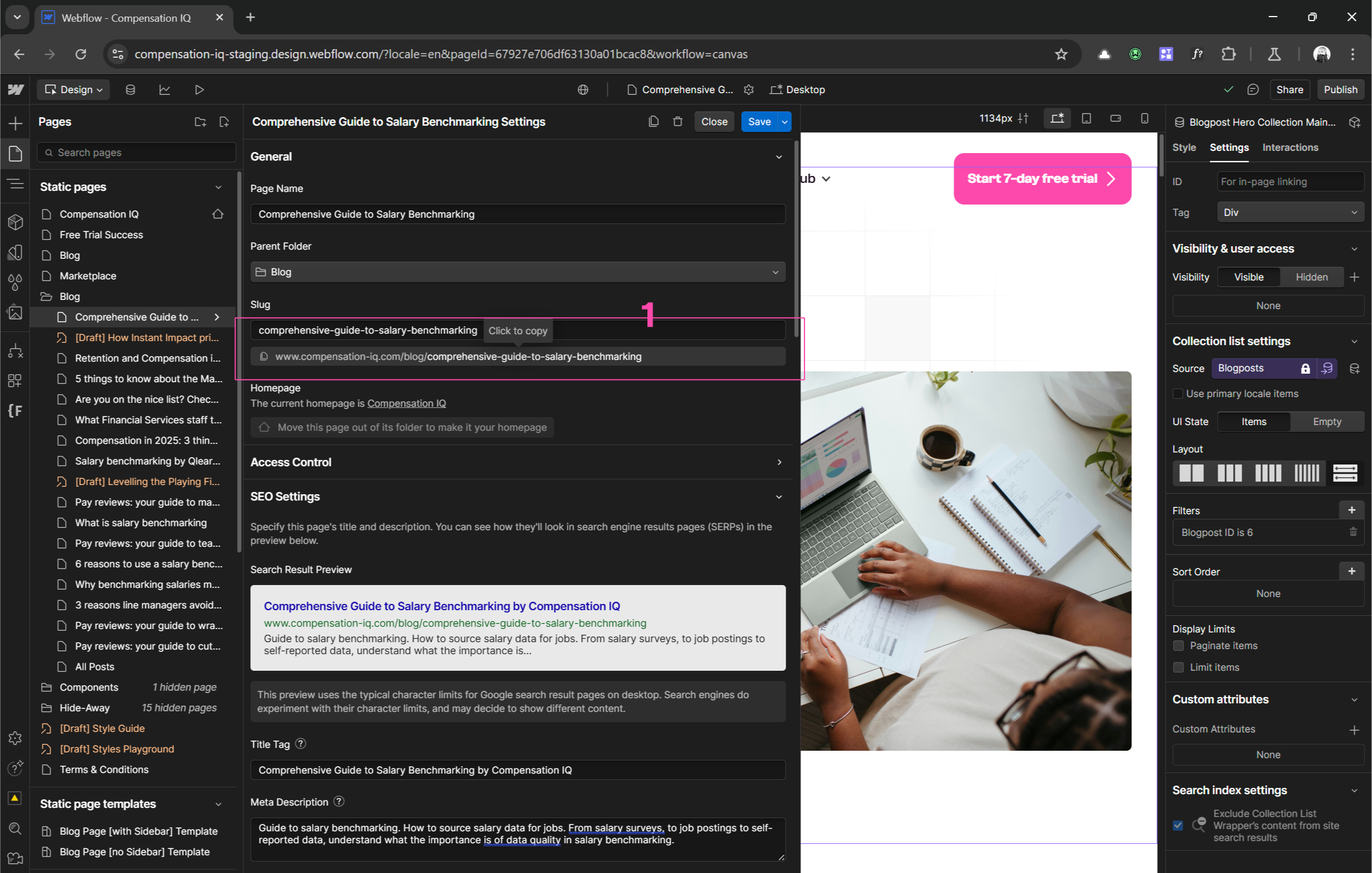Select the mobile portrait breakpoint icon
The height and width of the screenshot is (873, 1372).
[x=1145, y=118]
